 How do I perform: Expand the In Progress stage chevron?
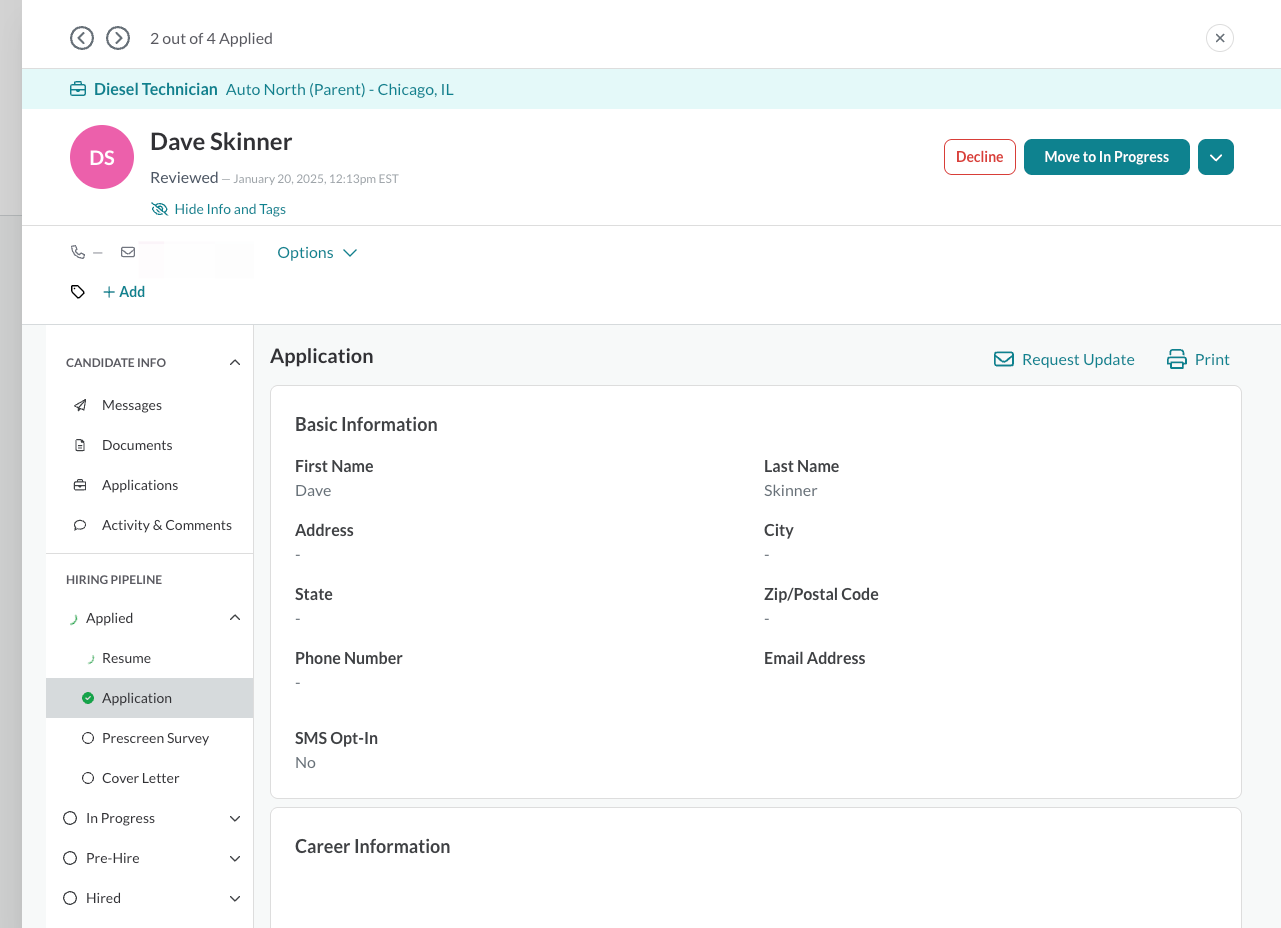[235, 818]
